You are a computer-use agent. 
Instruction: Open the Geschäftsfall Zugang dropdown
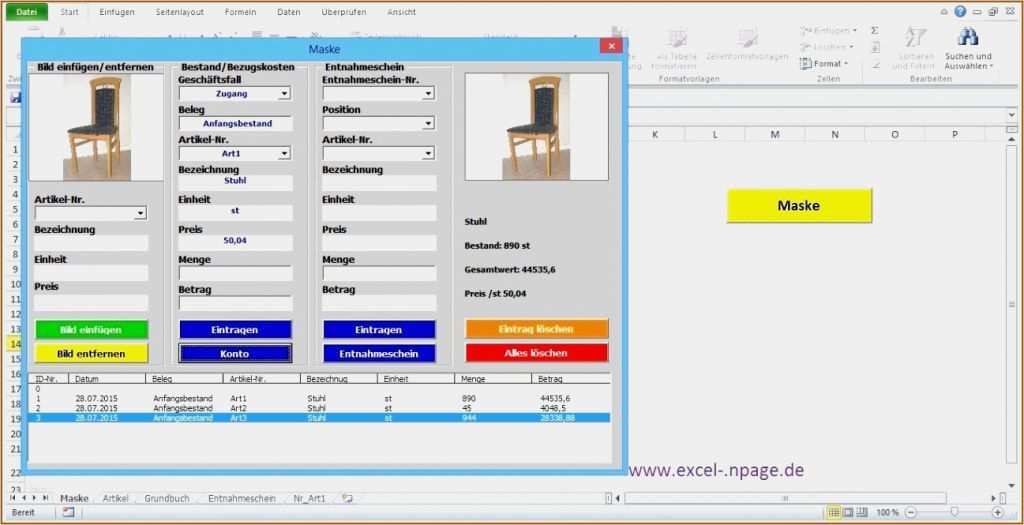click(284, 94)
